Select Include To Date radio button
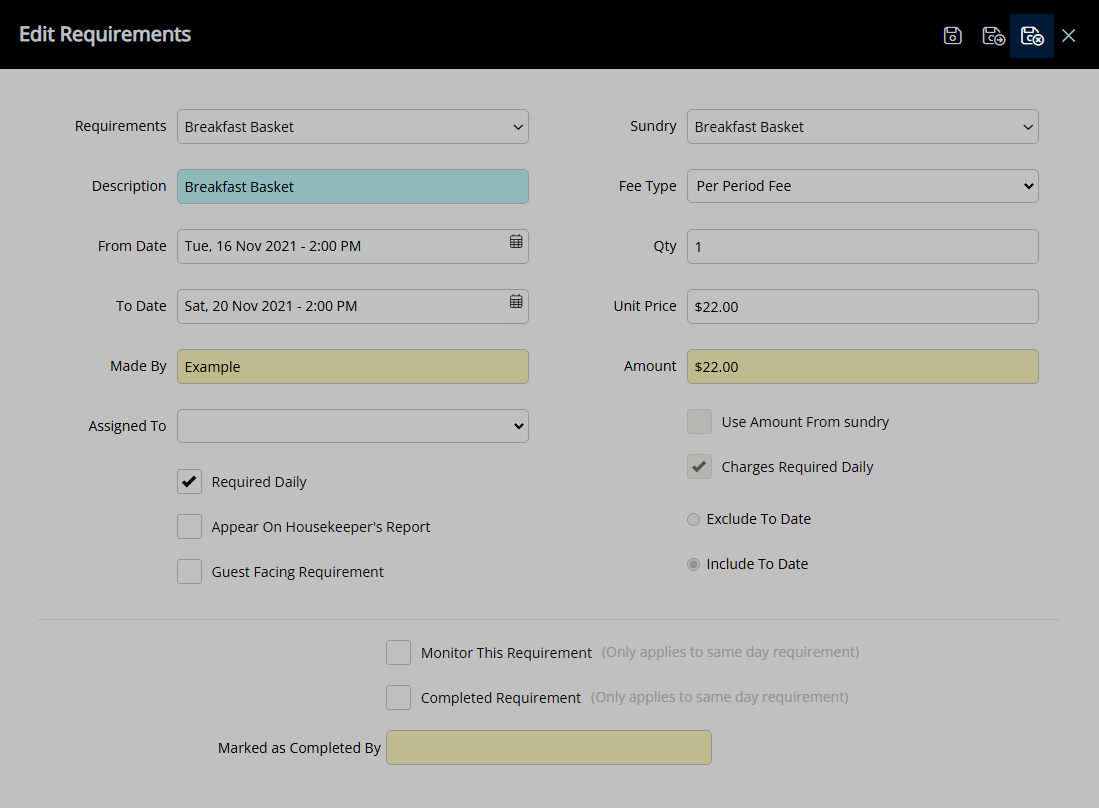Screen dimensions: 1099x808 693,564
